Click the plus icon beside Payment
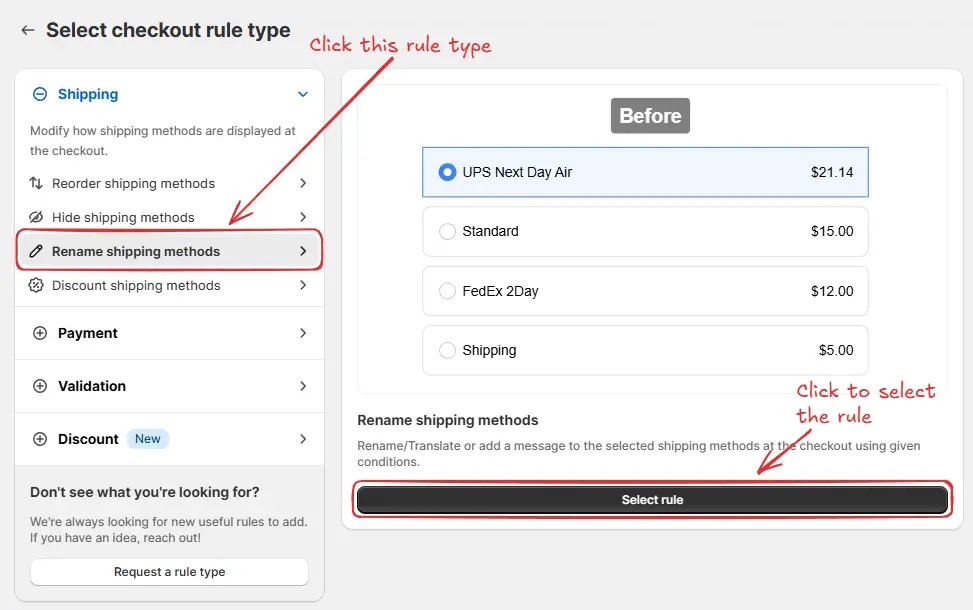The image size is (973, 610). click(x=40, y=333)
